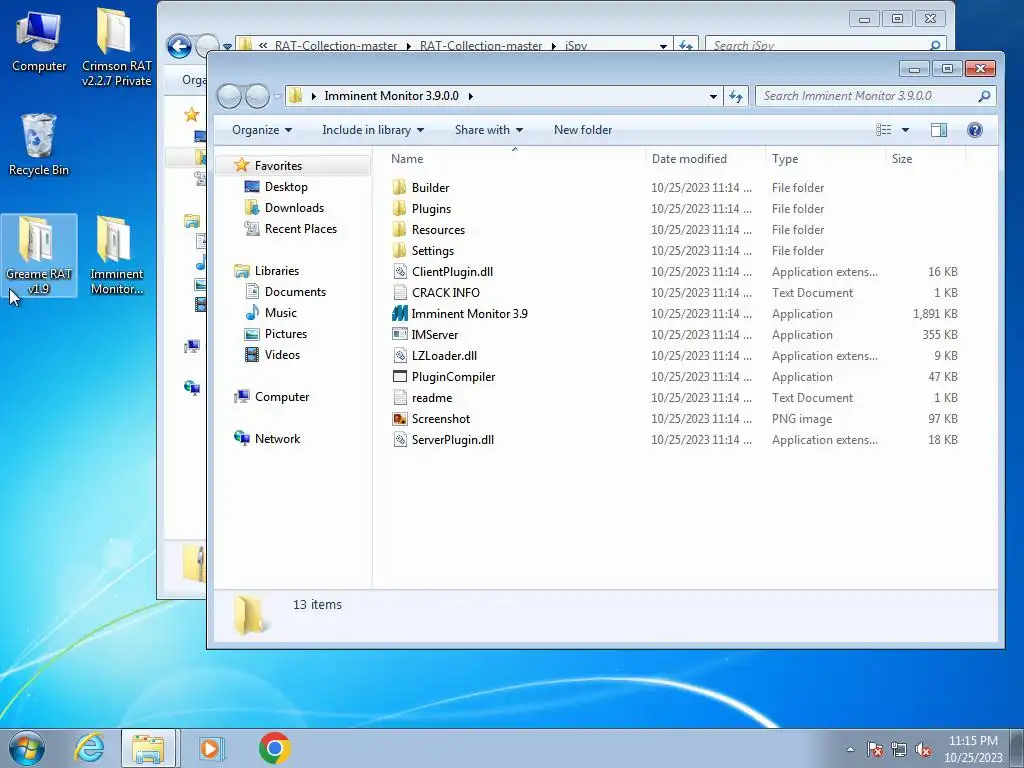This screenshot has width=1024, height=768.
Task: Open the Organize dropdown menu
Action: (x=262, y=130)
